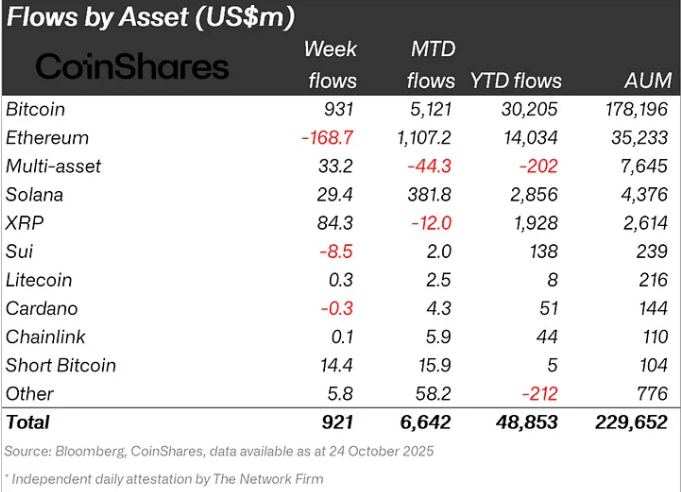Screen dimensions: 681x492
Task: Select the Litecoin row label
Action: pyautogui.click(x=38, y=280)
